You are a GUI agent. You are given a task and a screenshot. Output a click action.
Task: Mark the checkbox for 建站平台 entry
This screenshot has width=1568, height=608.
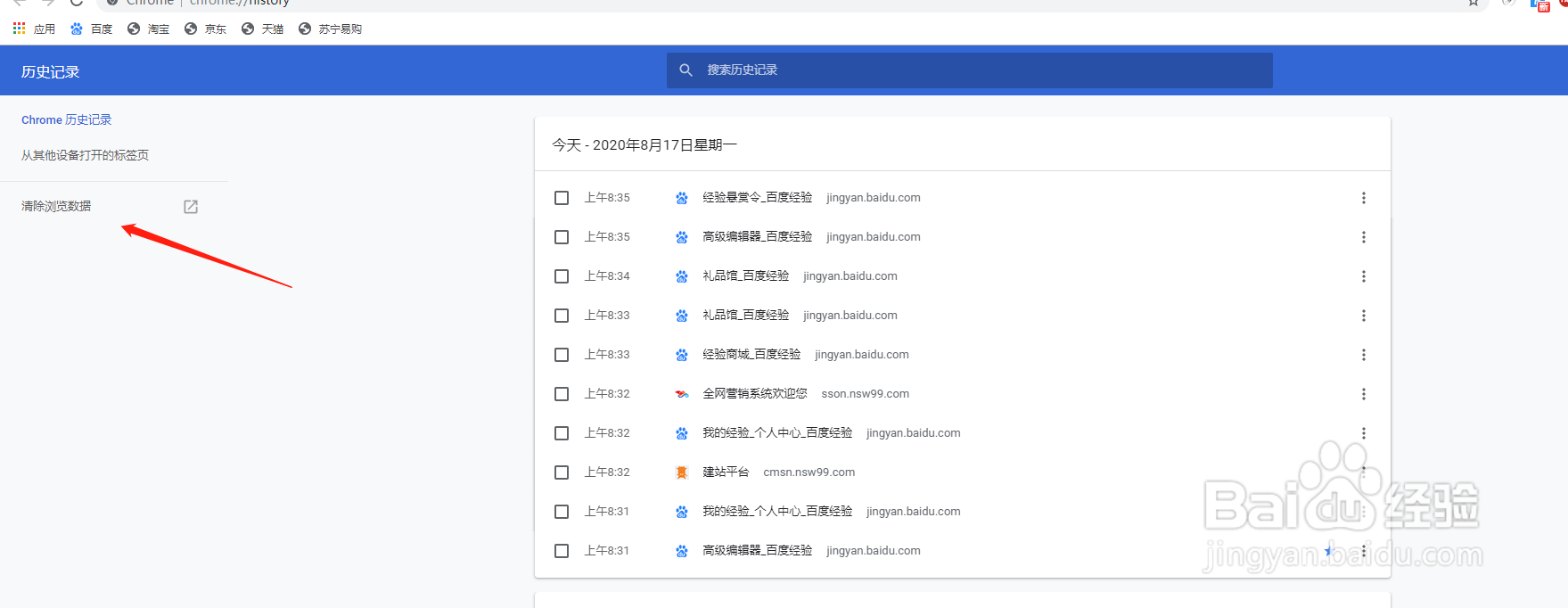(x=562, y=472)
